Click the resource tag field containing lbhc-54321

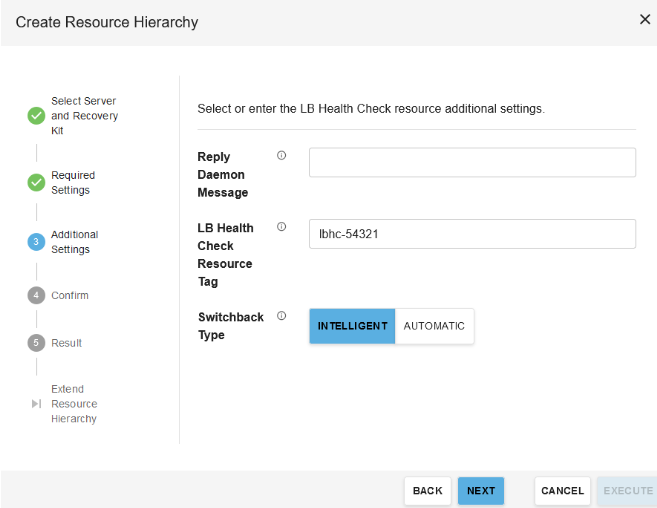pos(472,234)
